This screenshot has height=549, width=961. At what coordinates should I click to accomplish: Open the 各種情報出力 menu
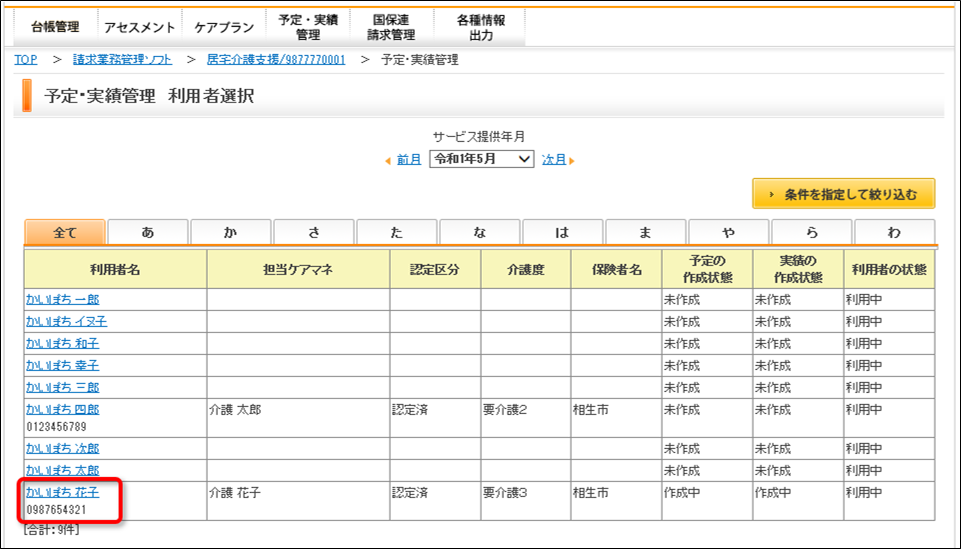(480, 28)
